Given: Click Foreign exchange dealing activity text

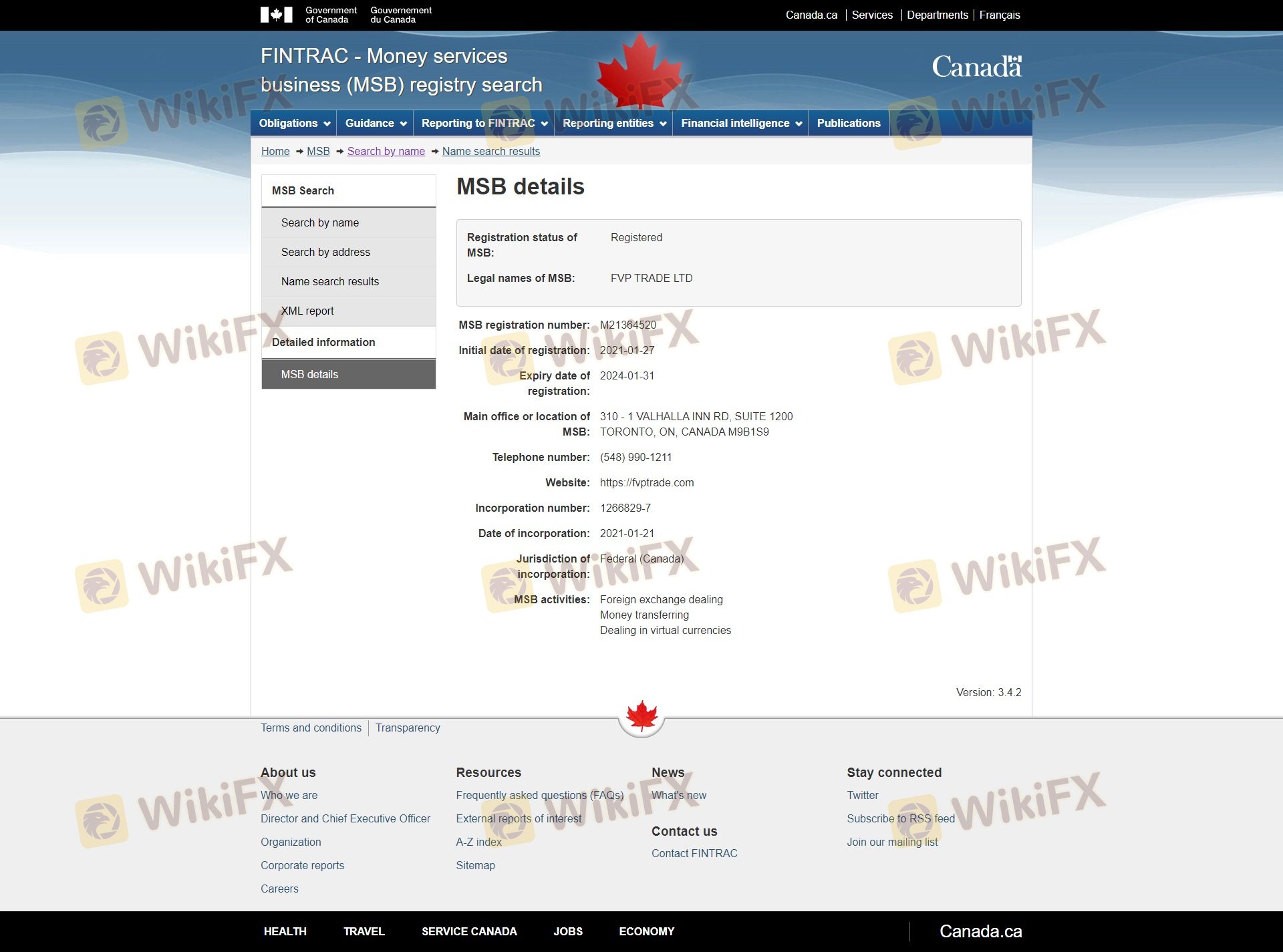Looking at the screenshot, I should point(661,599).
